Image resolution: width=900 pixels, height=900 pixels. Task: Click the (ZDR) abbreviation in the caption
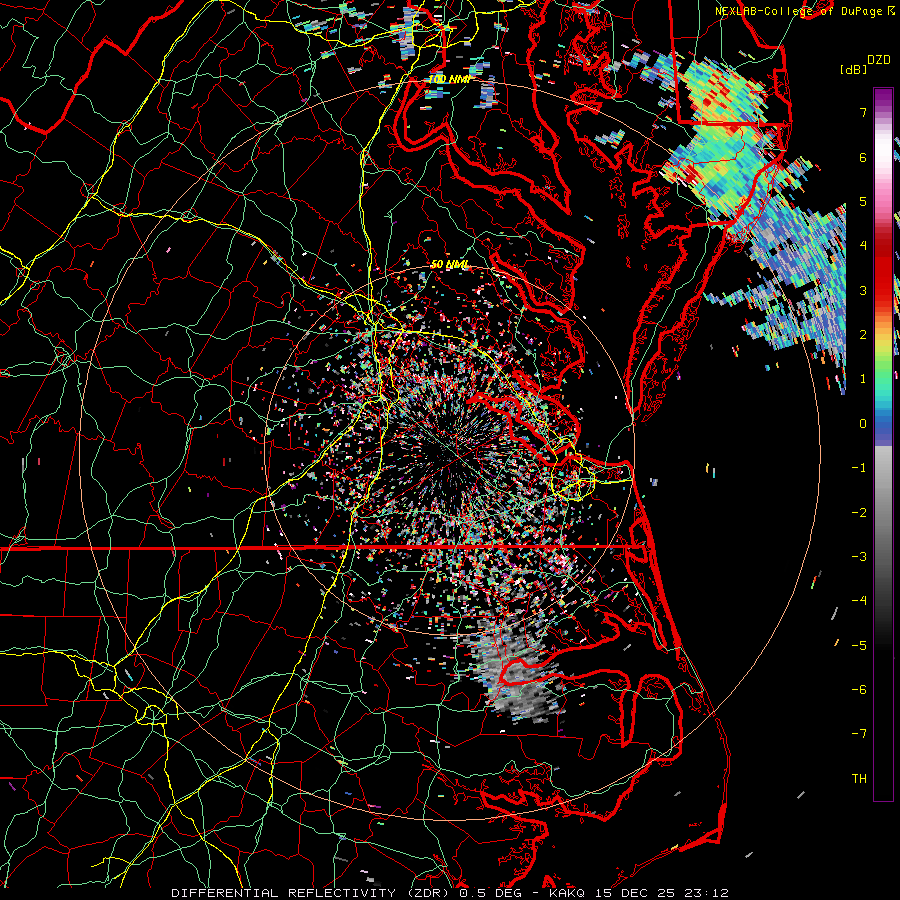428,893
